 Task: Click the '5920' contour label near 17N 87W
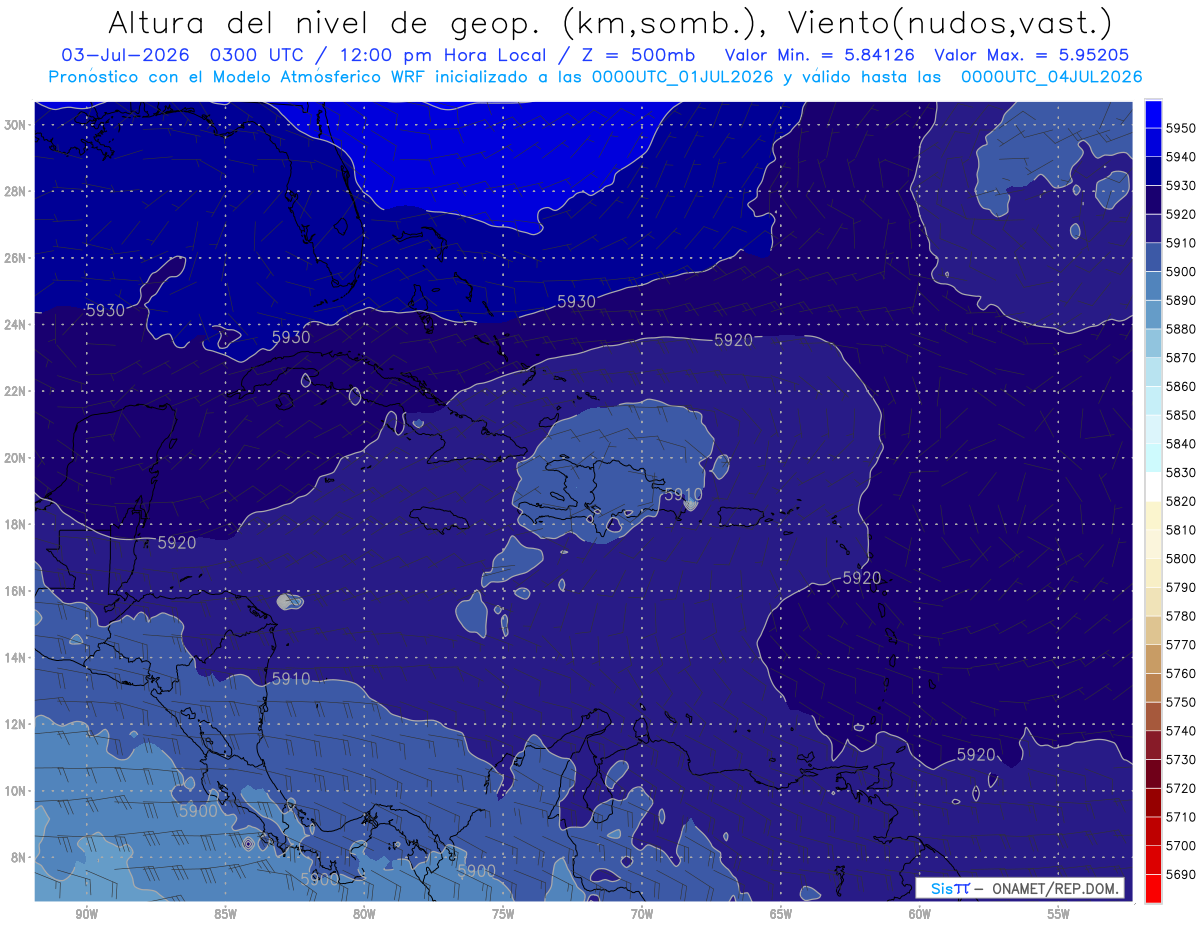(177, 543)
